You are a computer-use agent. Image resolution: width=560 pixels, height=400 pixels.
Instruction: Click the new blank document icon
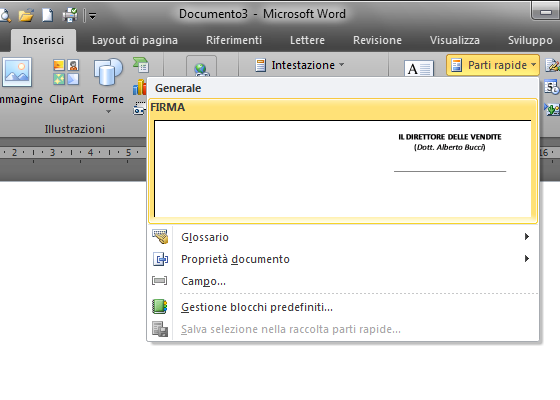pos(48,15)
